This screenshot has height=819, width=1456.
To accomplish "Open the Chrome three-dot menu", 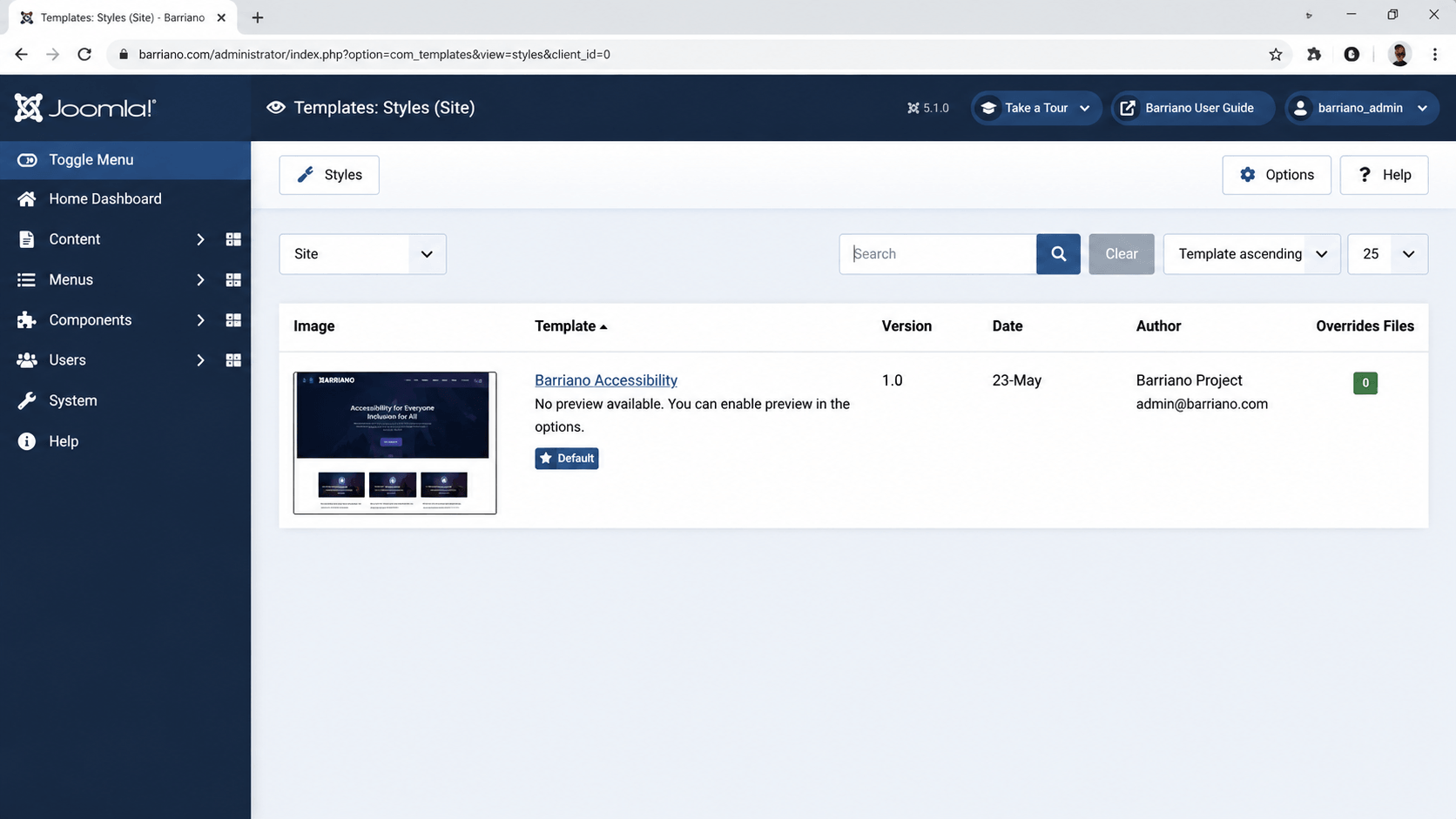I will pyautogui.click(x=1435, y=54).
